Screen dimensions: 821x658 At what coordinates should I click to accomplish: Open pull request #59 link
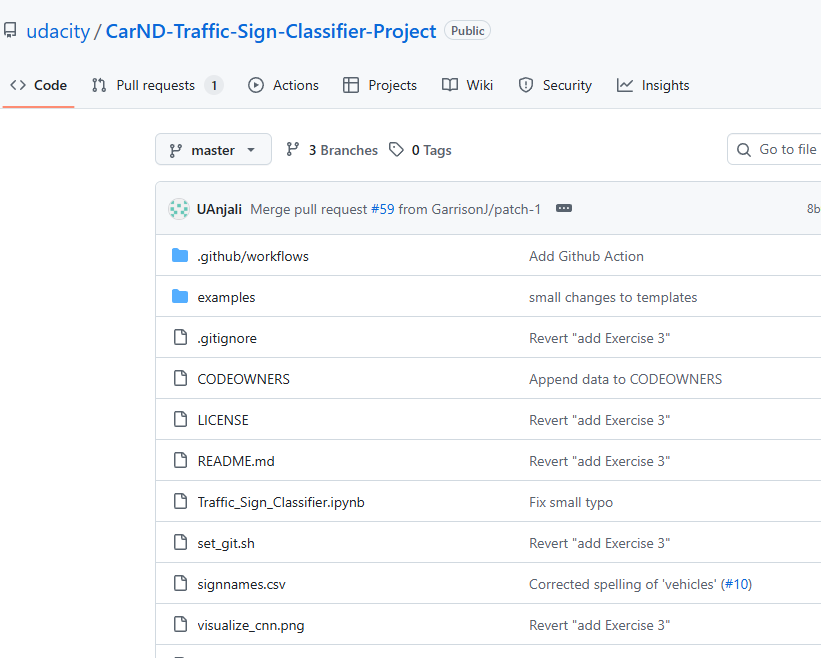click(382, 209)
